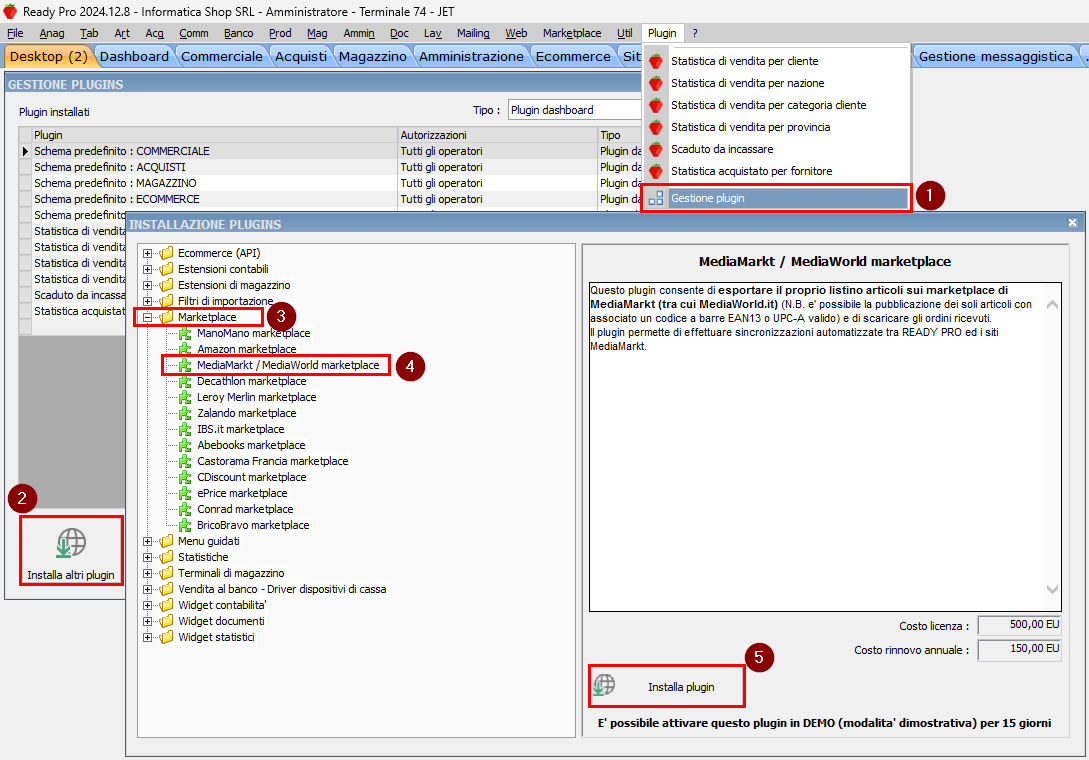
Task: Click the strawberry icon beside Statistica di vendita per cliente
Action: [656, 61]
